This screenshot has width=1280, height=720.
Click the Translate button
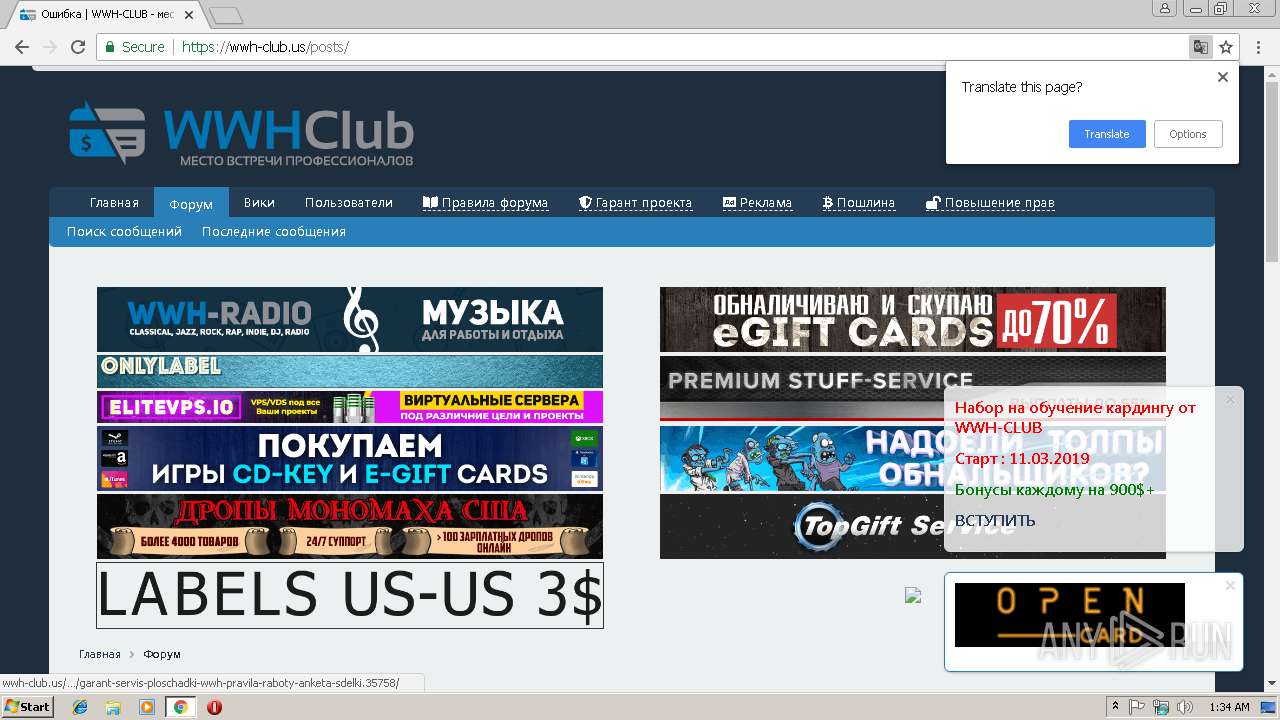pos(1107,134)
